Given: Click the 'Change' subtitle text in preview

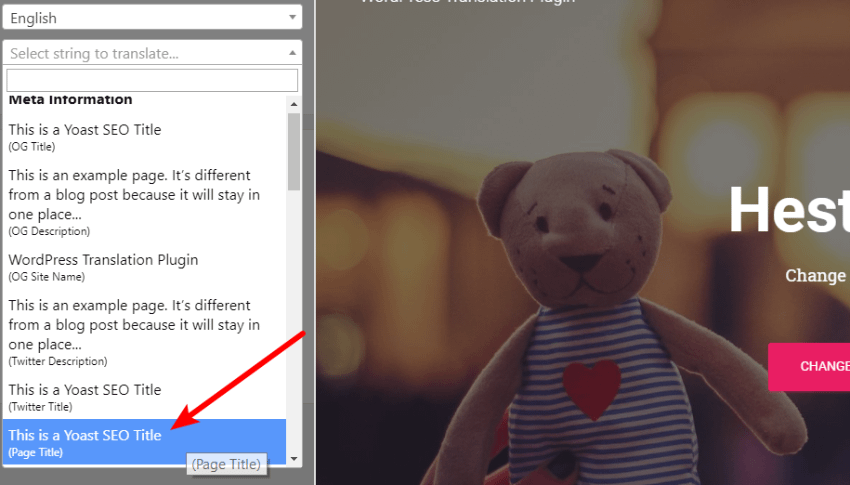Looking at the screenshot, I should pos(816,275).
